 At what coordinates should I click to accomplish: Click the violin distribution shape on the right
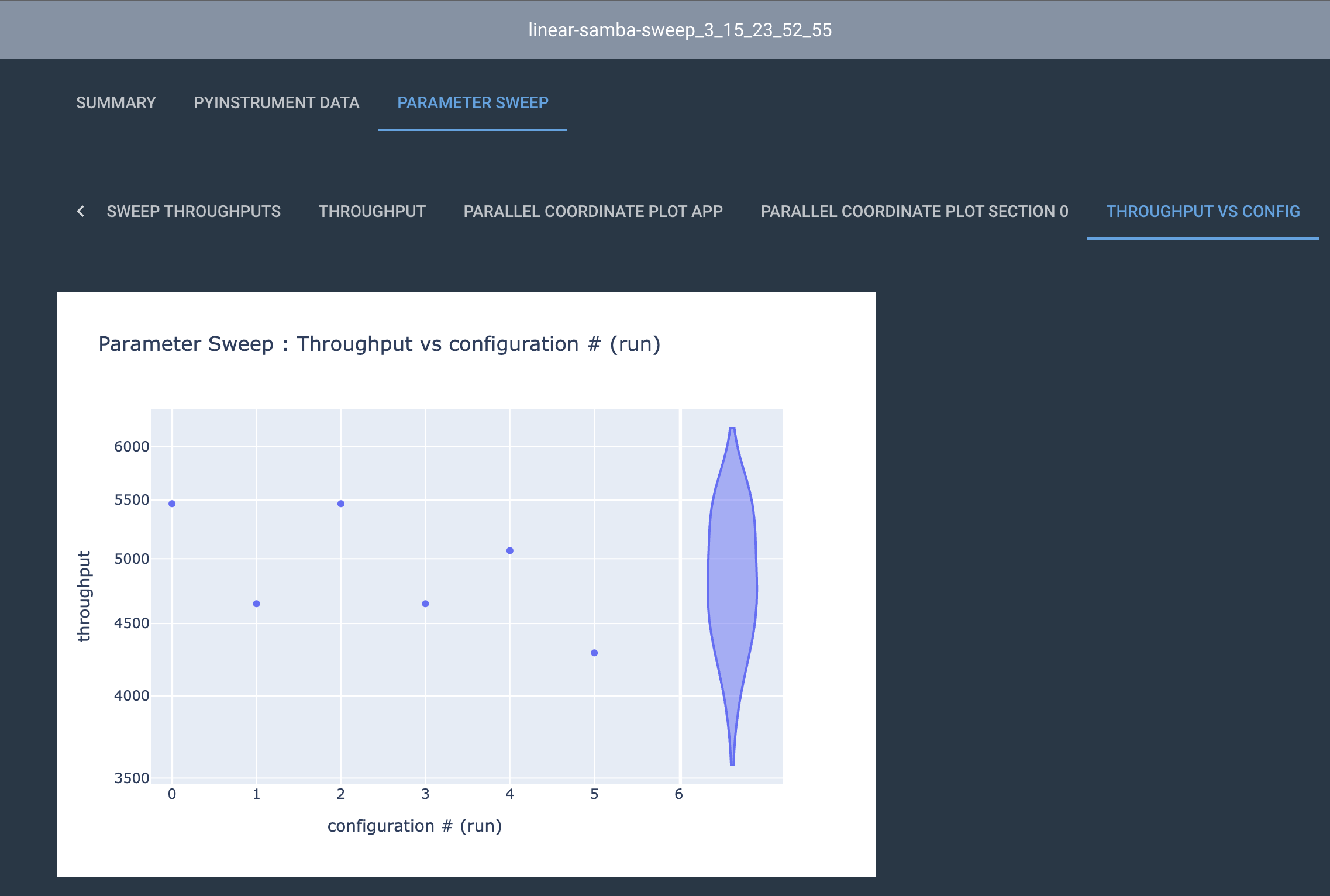tap(732, 576)
